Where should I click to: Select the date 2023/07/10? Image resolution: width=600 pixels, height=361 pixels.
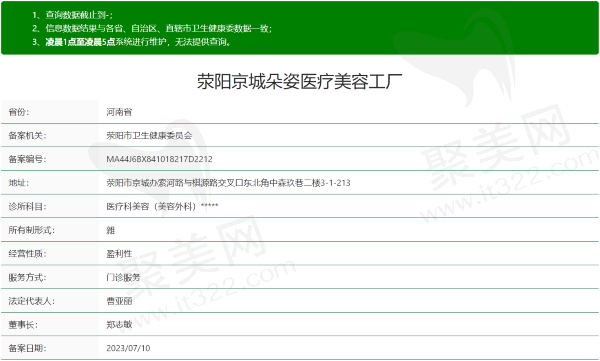(x=128, y=348)
